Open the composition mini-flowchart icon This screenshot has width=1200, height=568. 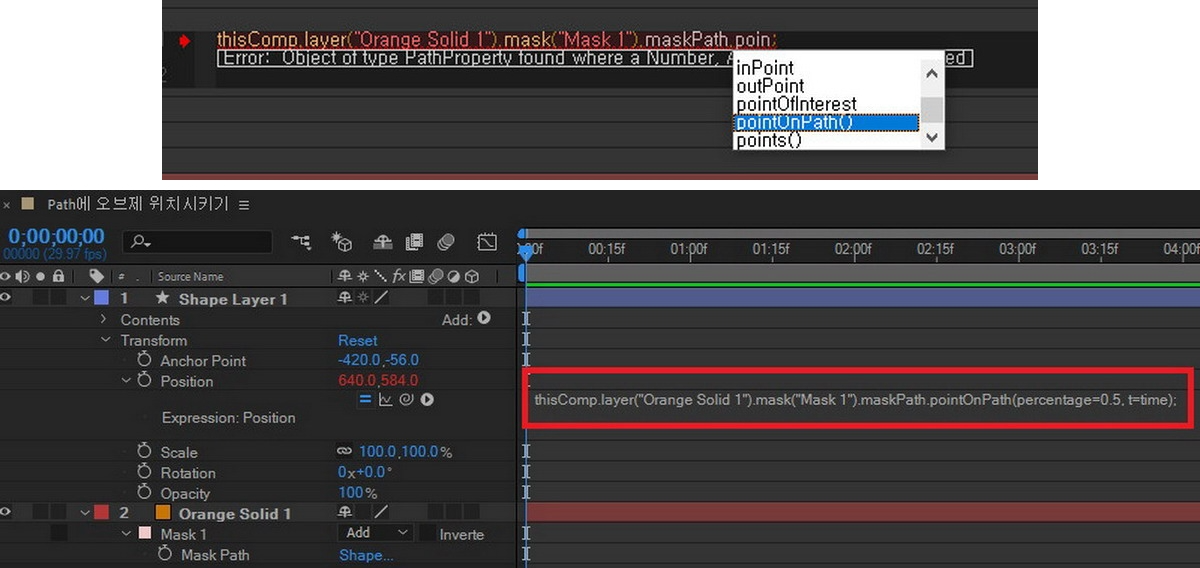pos(300,241)
